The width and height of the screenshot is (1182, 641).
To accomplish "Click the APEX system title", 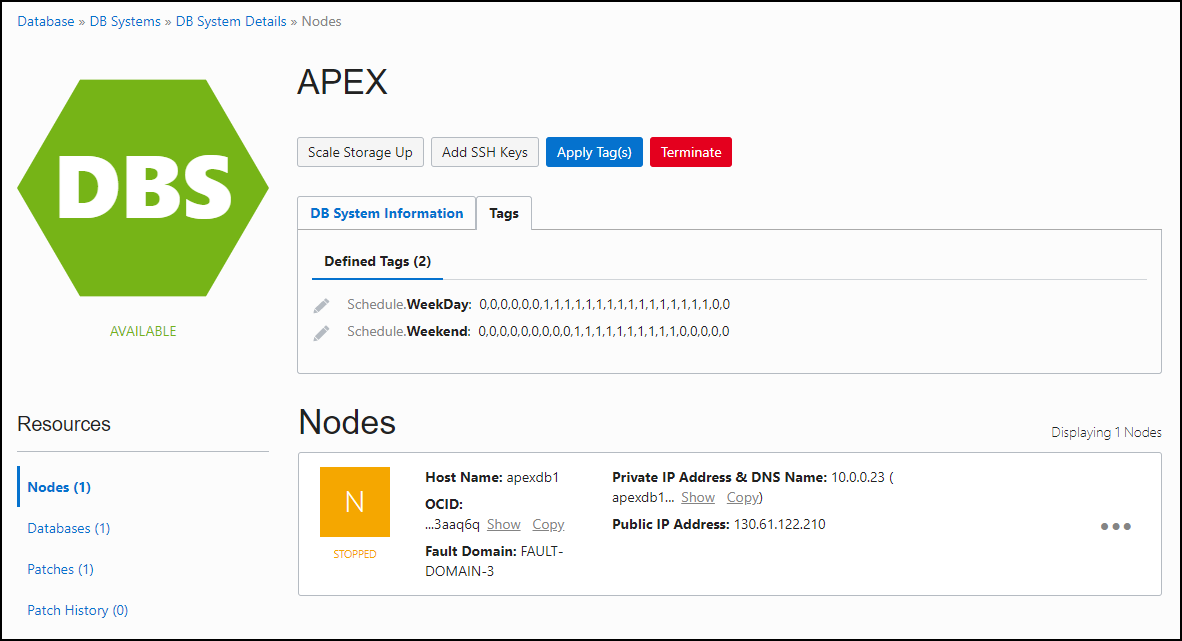I will [342, 81].
